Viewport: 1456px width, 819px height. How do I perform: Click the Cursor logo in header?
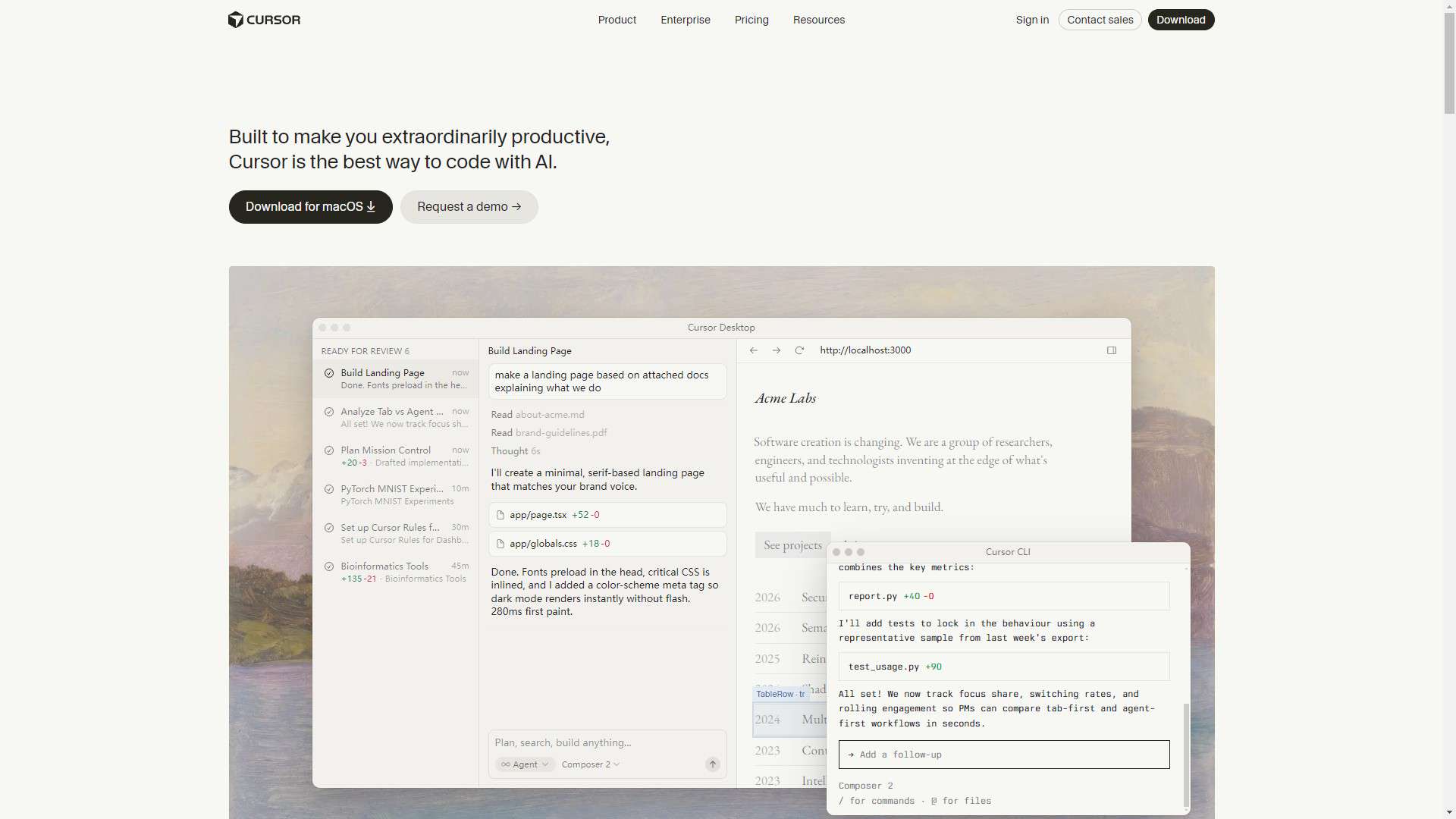coord(264,20)
